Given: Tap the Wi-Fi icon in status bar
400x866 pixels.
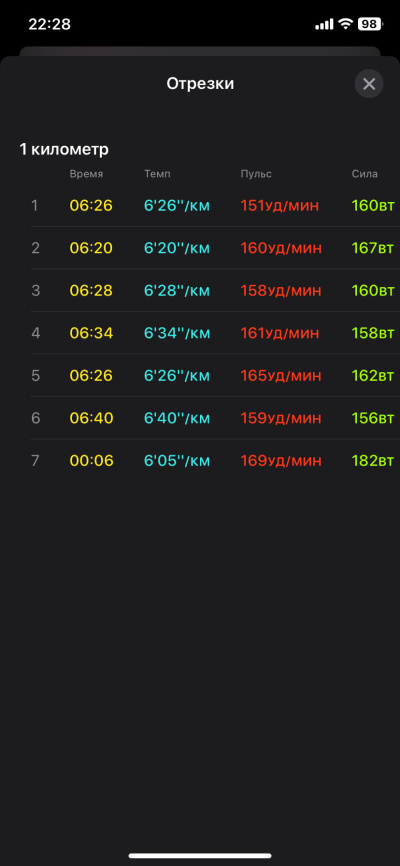Looking at the screenshot, I should 345,24.
